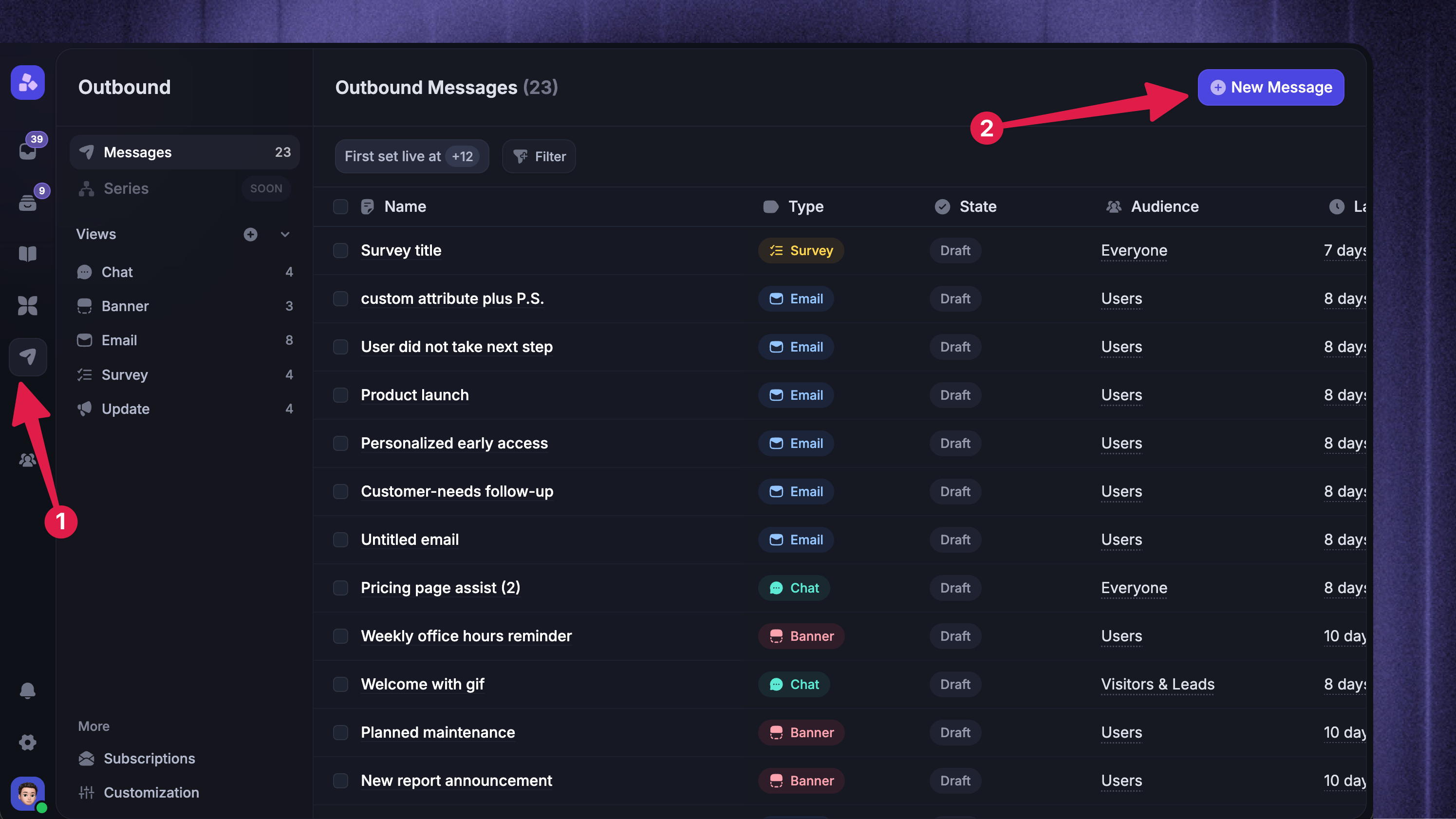
Task: Open the Outbound paper plane icon
Action: pyautogui.click(x=28, y=356)
